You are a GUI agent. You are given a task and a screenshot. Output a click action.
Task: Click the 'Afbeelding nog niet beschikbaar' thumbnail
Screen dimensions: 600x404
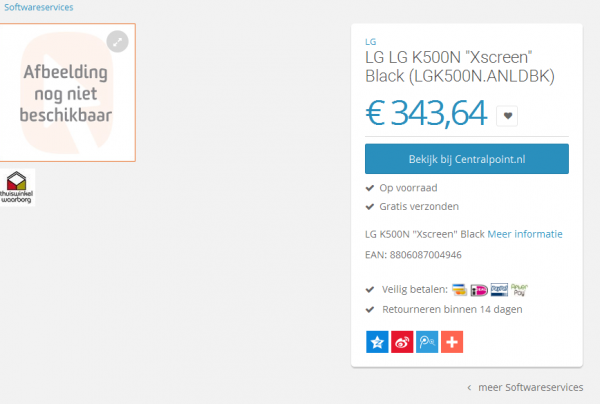pos(67,93)
